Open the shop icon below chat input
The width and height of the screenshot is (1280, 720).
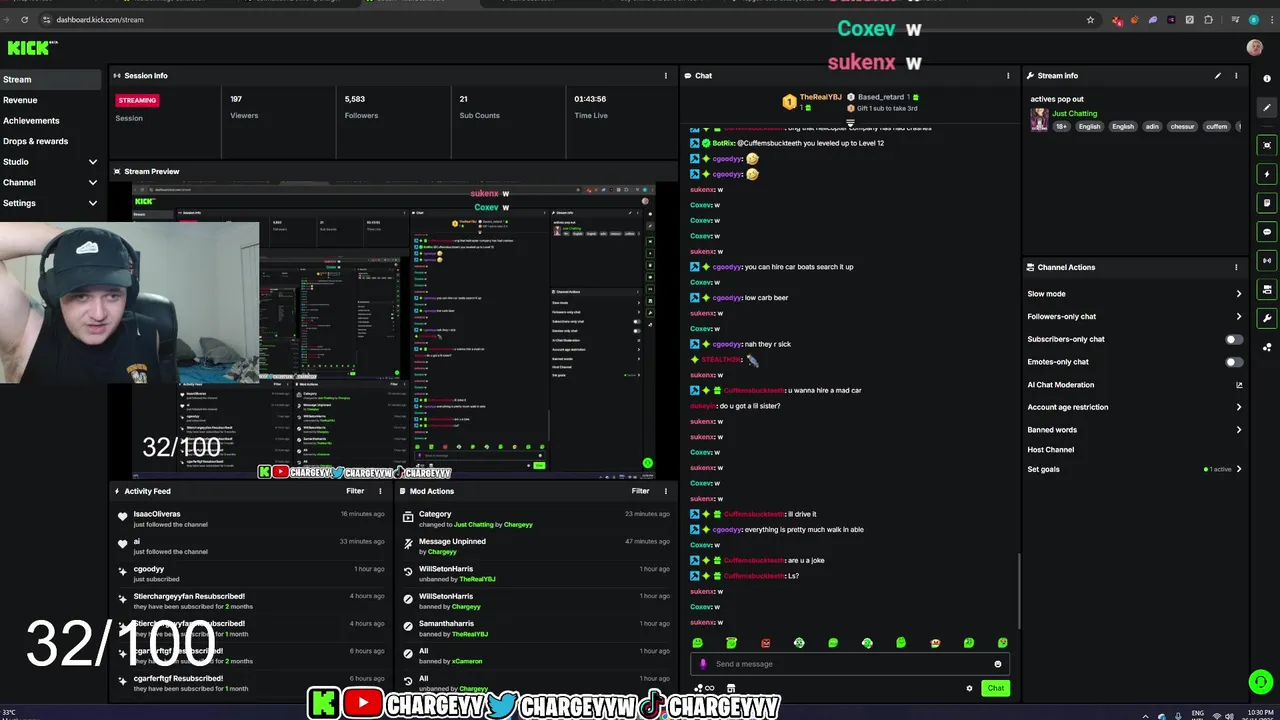[731, 688]
